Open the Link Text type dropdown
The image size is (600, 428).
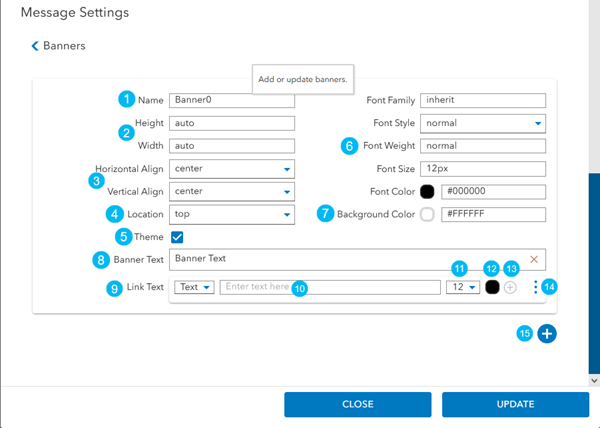(195, 287)
